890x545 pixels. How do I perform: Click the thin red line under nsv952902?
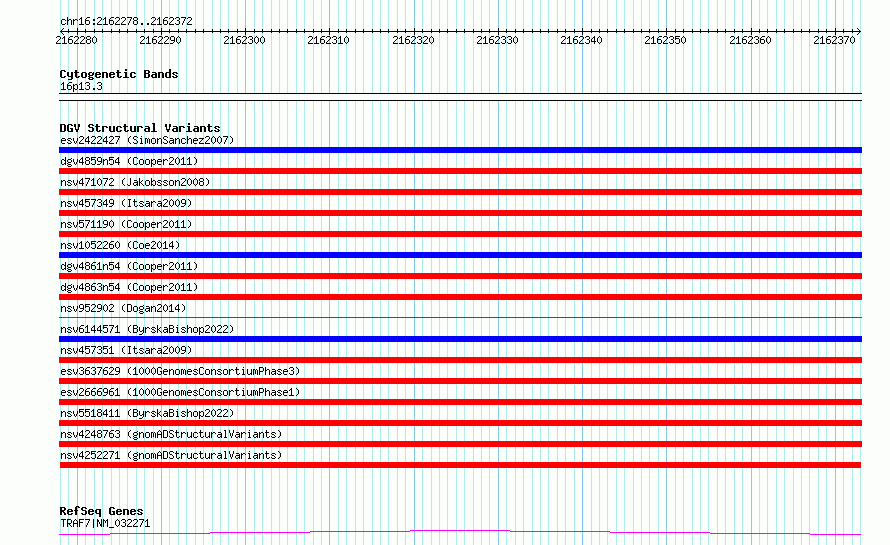[x=460, y=317]
